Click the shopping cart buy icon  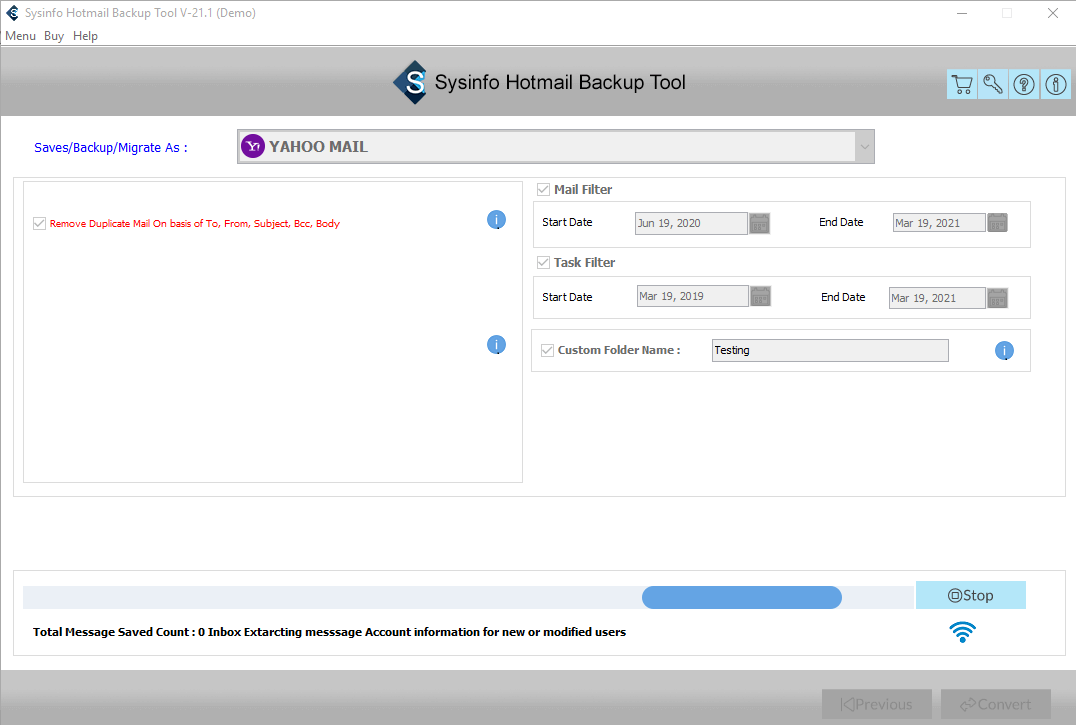point(962,84)
